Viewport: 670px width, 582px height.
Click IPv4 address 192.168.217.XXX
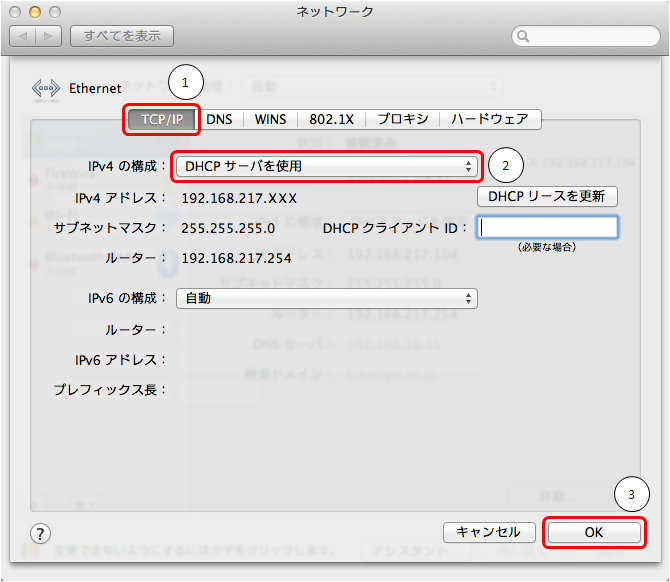coord(239,198)
